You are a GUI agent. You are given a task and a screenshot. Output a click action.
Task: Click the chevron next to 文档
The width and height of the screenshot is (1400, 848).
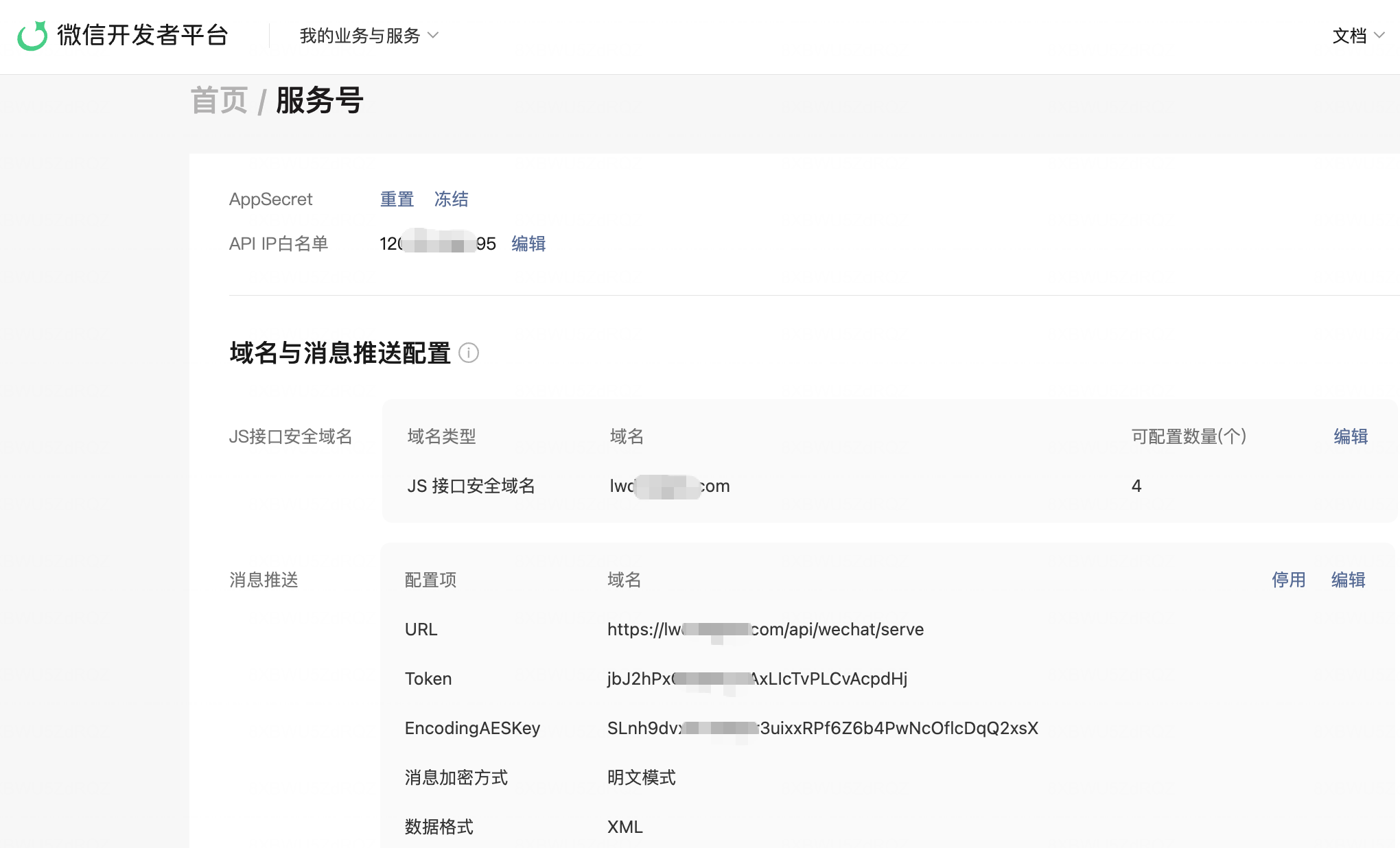tap(1379, 36)
